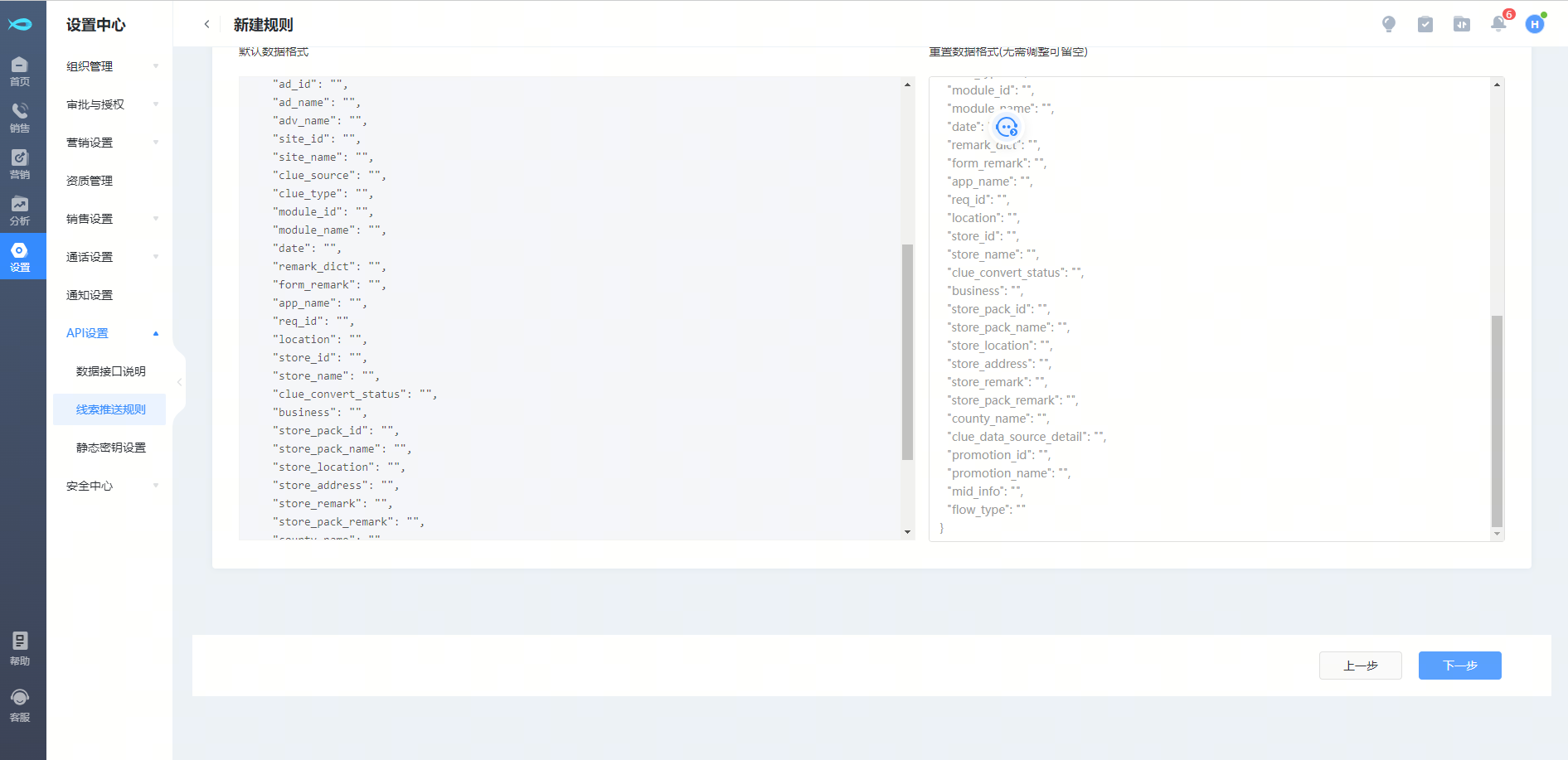Expand the 审批与授权 menu
The width and height of the screenshot is (1568, 760).
111,104
